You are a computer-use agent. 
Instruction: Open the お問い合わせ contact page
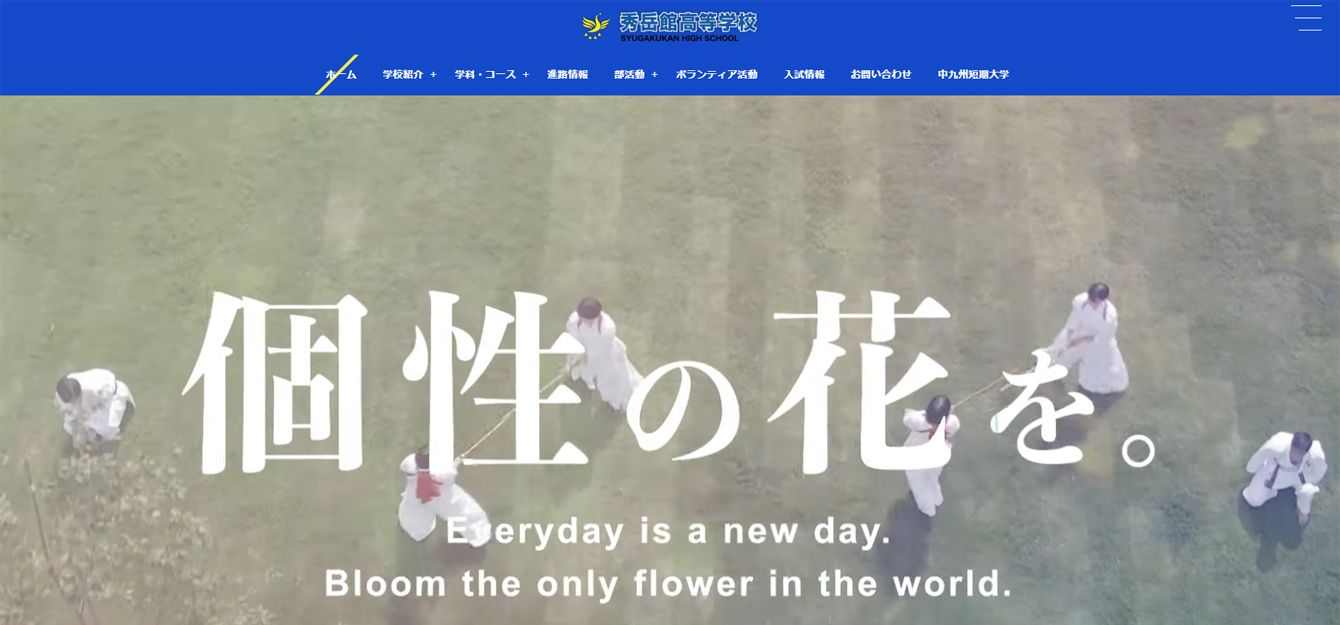pyautogui.click(x=881, y=75)
